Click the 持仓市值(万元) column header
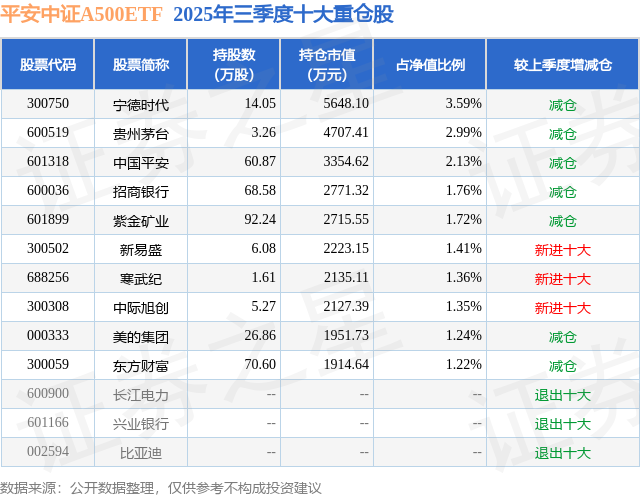Screen dimensions: 640x497 tap(327, 64)
